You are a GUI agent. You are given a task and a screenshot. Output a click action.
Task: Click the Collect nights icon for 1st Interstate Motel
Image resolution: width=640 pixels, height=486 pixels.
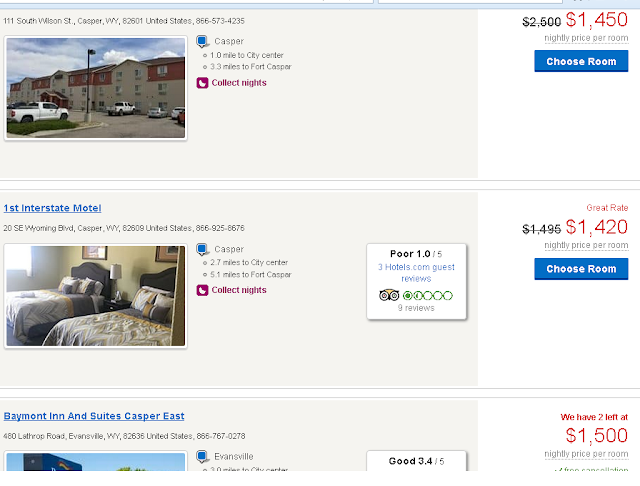(x=202, y=290)
